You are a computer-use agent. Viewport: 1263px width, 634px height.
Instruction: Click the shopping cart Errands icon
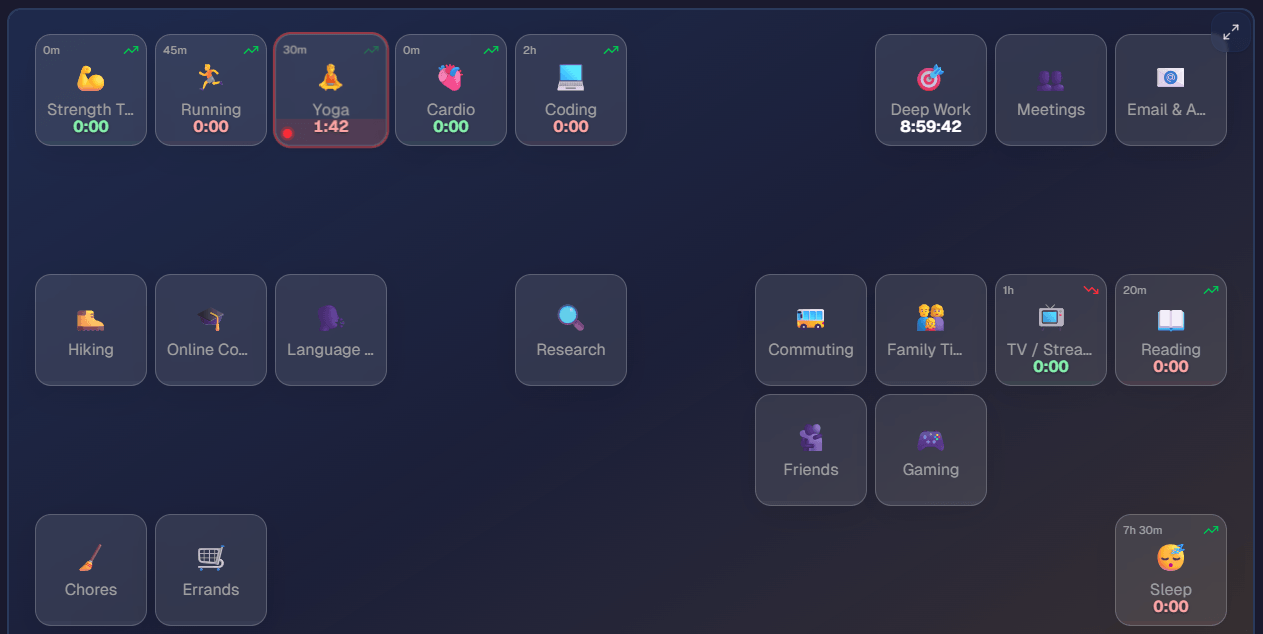point(211,558)
